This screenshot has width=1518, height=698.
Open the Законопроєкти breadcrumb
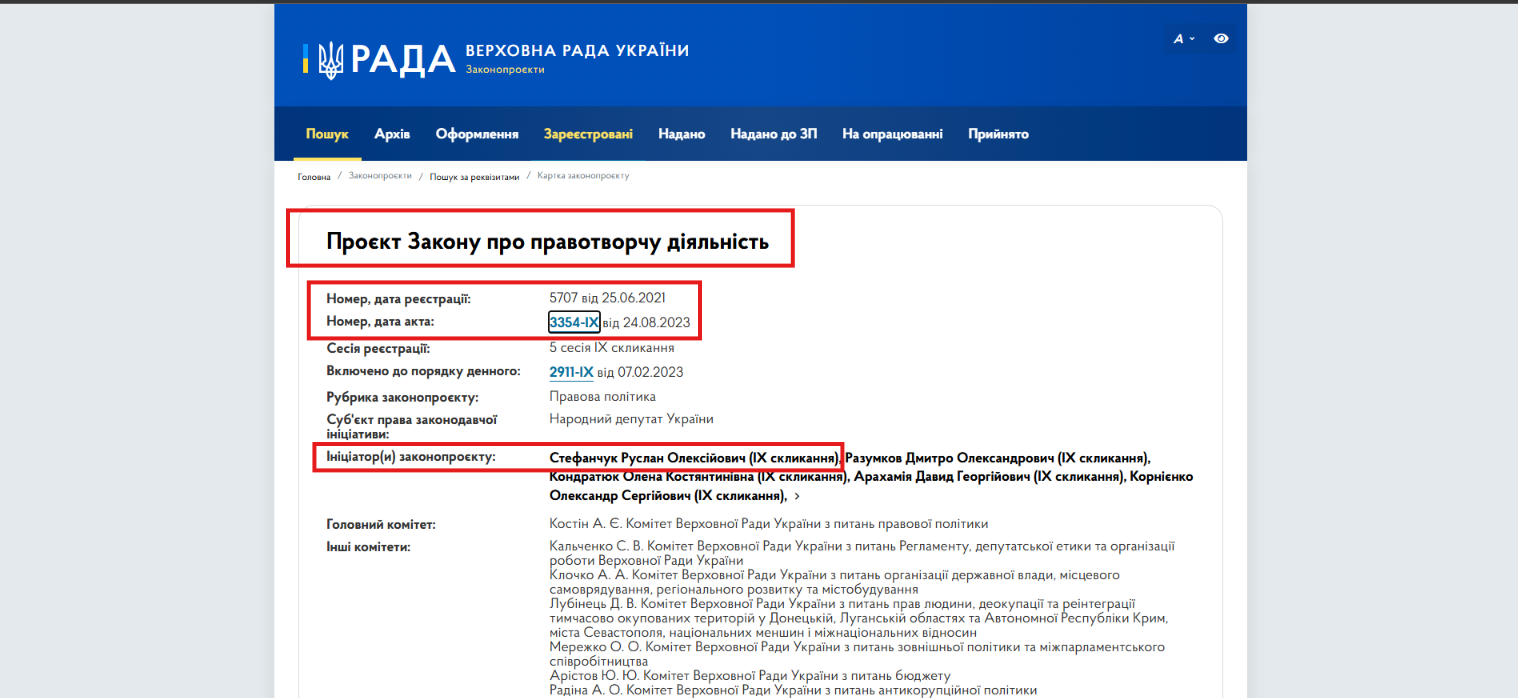point(380,176)
